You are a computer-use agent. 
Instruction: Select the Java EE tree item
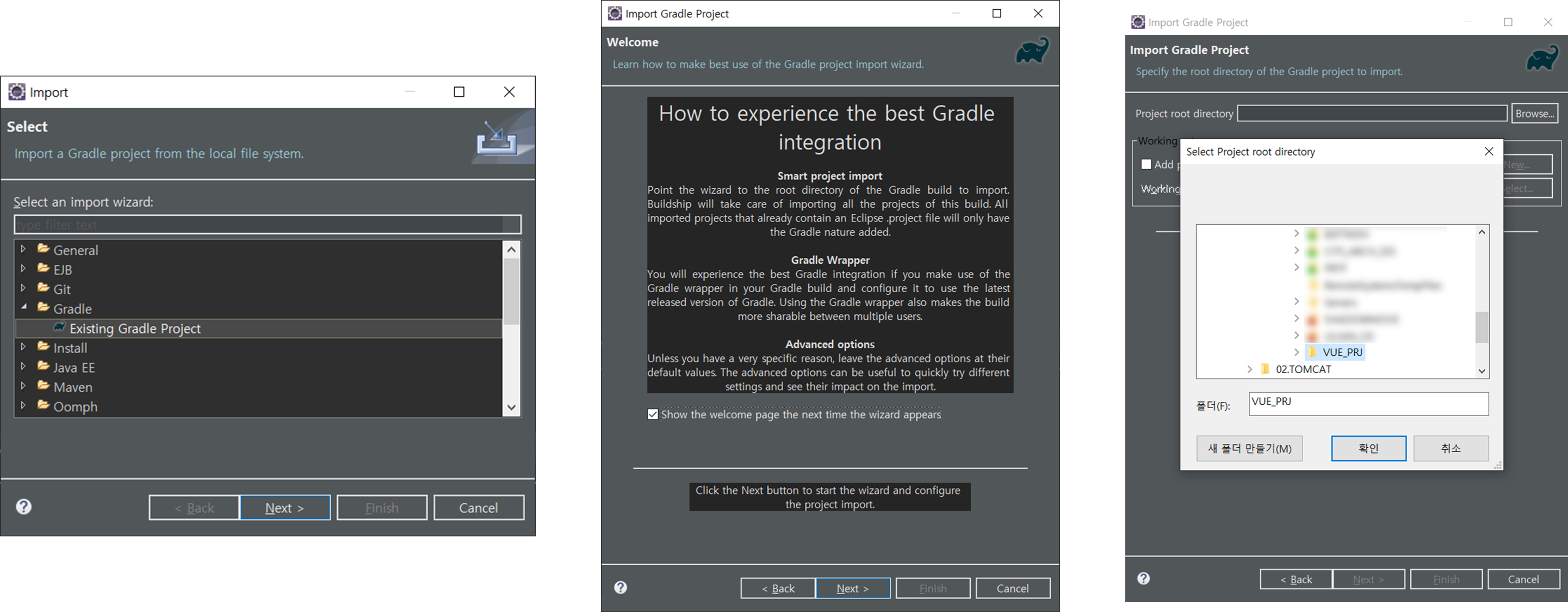73,367
